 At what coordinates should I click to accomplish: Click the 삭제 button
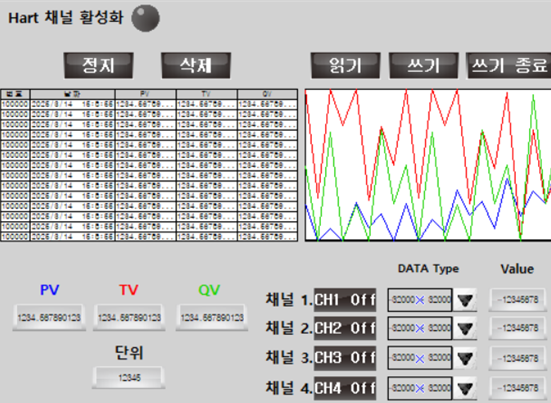point(196,66)
